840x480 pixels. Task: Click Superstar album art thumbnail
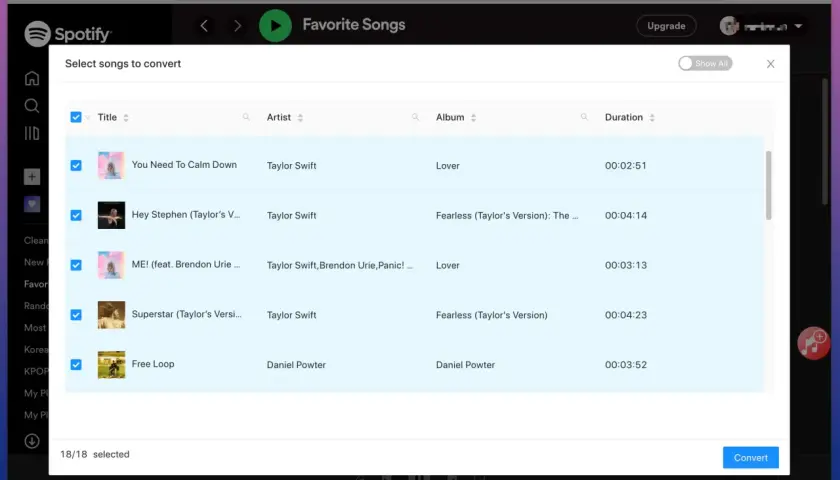[111, 314]
